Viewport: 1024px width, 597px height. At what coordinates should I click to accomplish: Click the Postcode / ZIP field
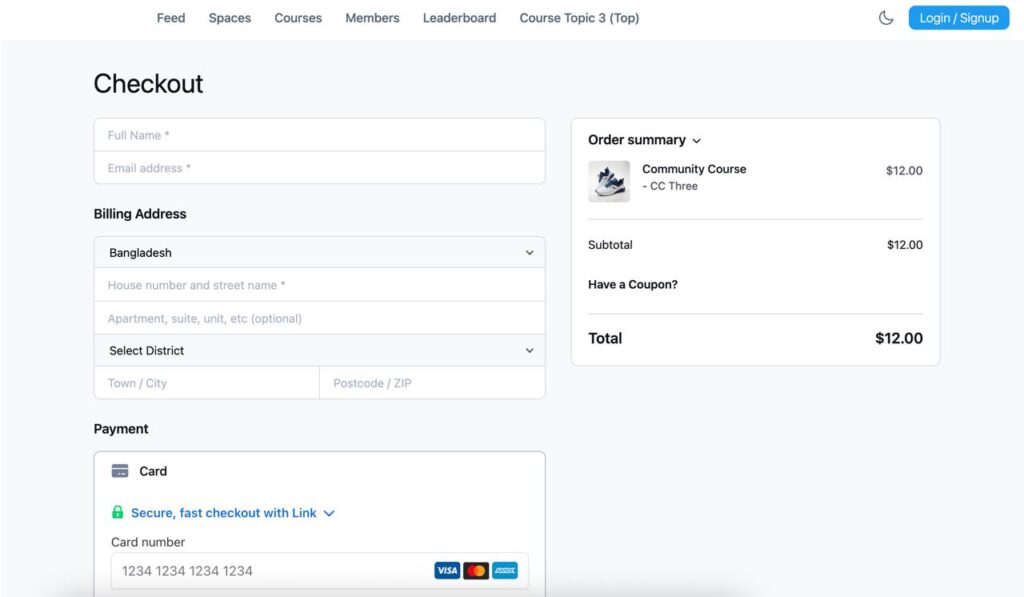coord(432,382)
